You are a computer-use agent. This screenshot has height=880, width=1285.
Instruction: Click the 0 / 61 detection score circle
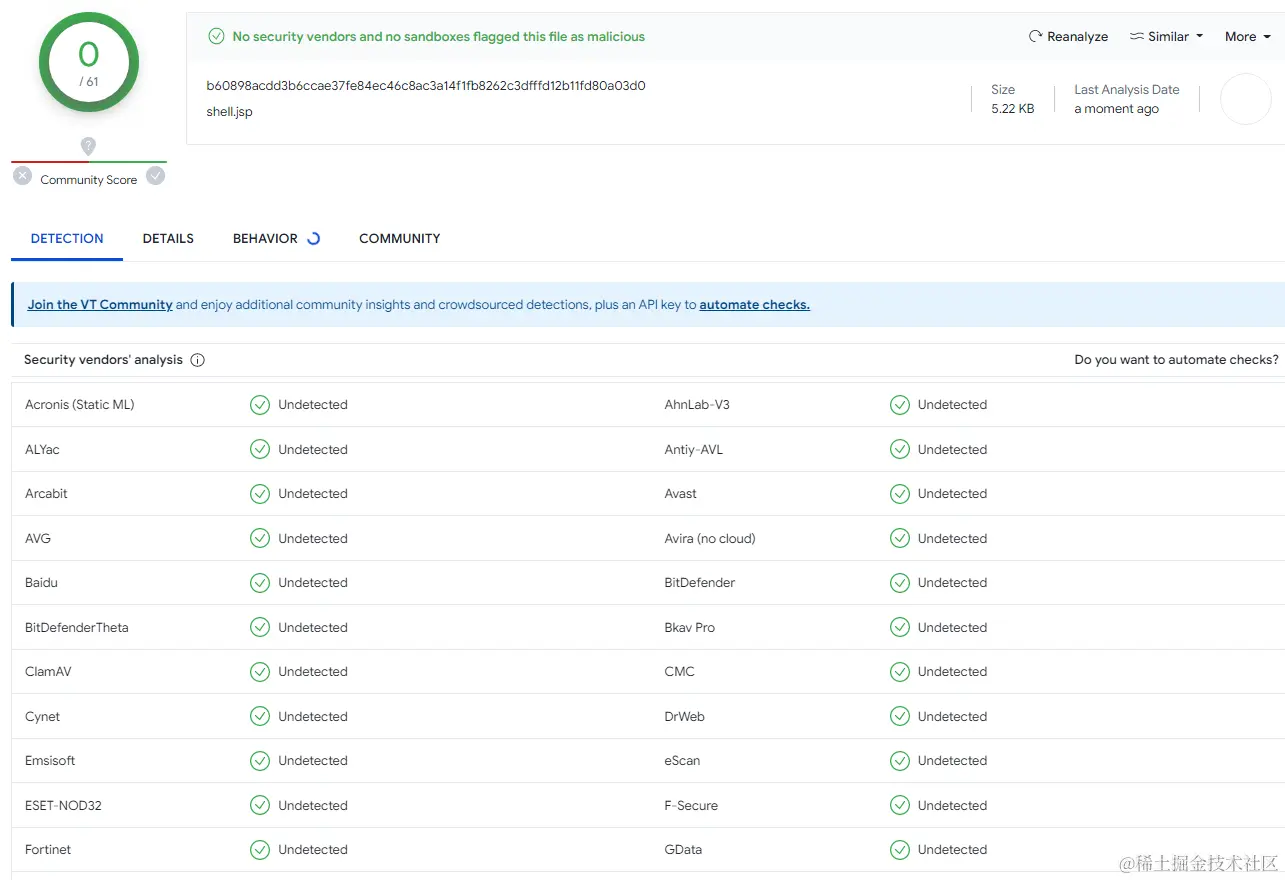[x=89, y=62]
